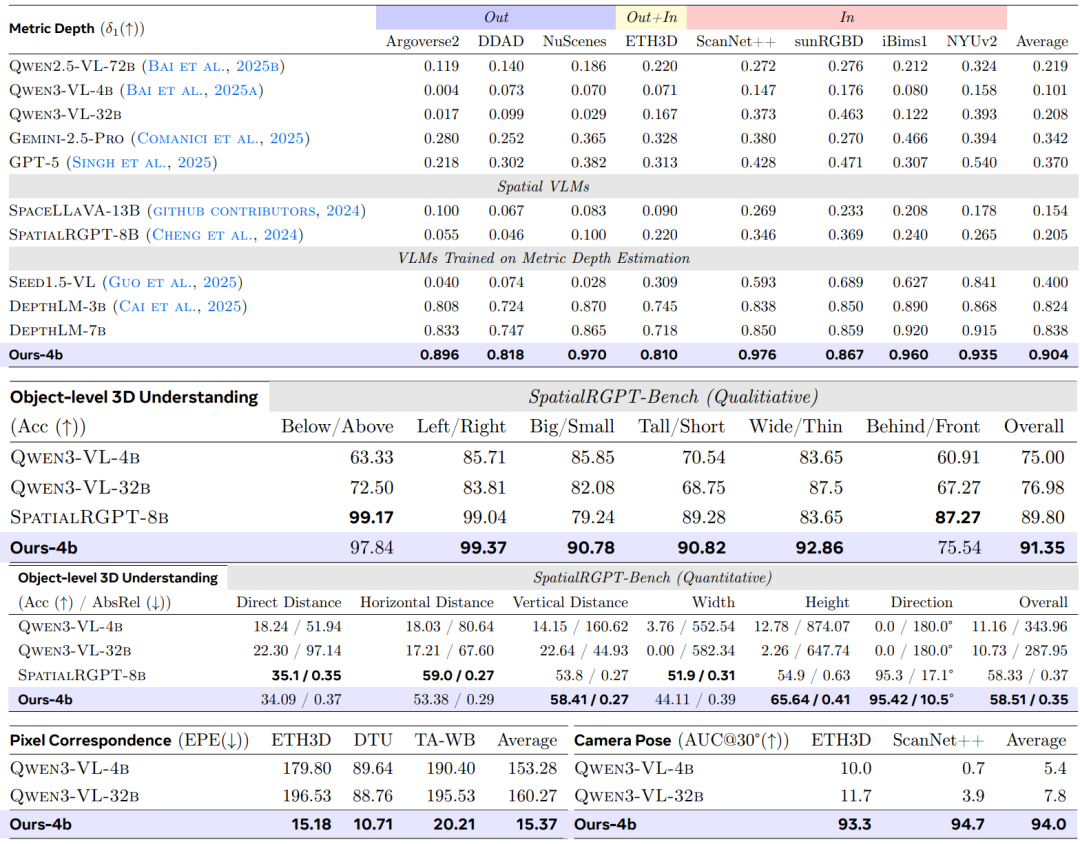1080x844 pixels.
Task: Select the 0.904 average value for Ours-4b
Action: 1048,356
